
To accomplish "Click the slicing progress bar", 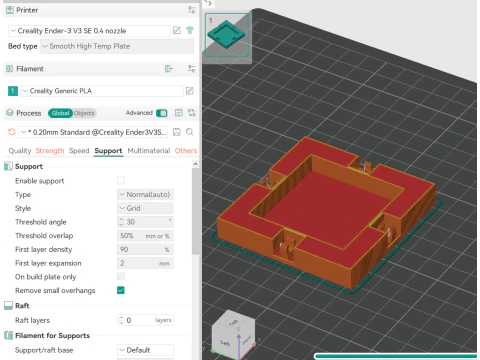I will coord(396,356).
